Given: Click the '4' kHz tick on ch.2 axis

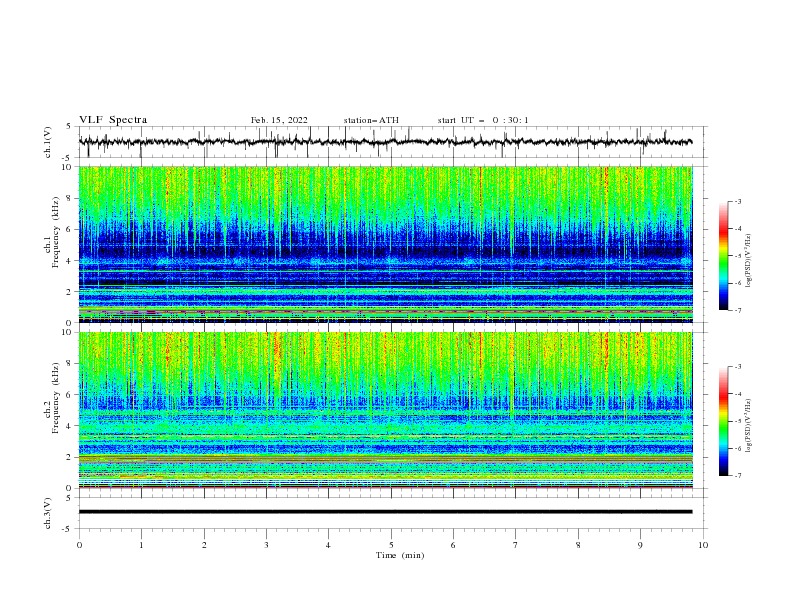Looking at the screenshot, I should click(70, 426).
